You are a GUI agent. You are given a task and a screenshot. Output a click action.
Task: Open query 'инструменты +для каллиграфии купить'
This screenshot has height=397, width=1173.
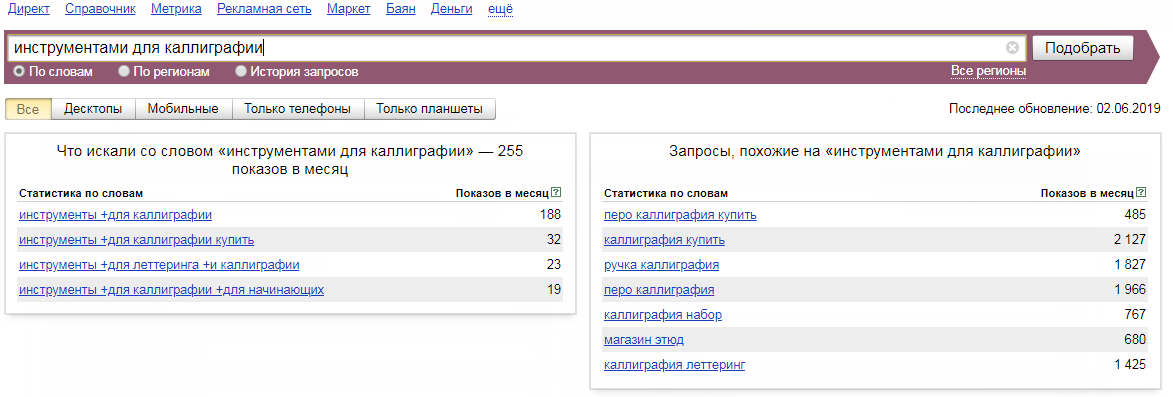point(136,240)
